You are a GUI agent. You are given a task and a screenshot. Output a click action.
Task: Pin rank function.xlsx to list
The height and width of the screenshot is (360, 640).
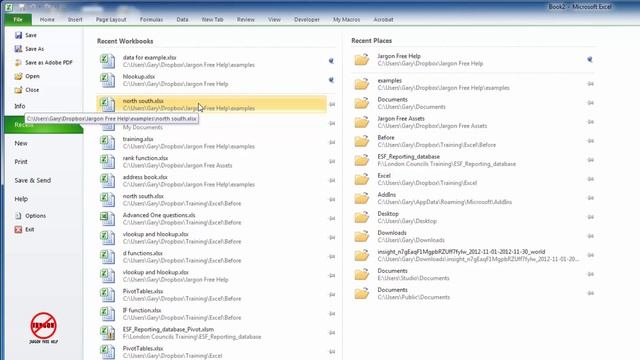[x=332, y=162]
